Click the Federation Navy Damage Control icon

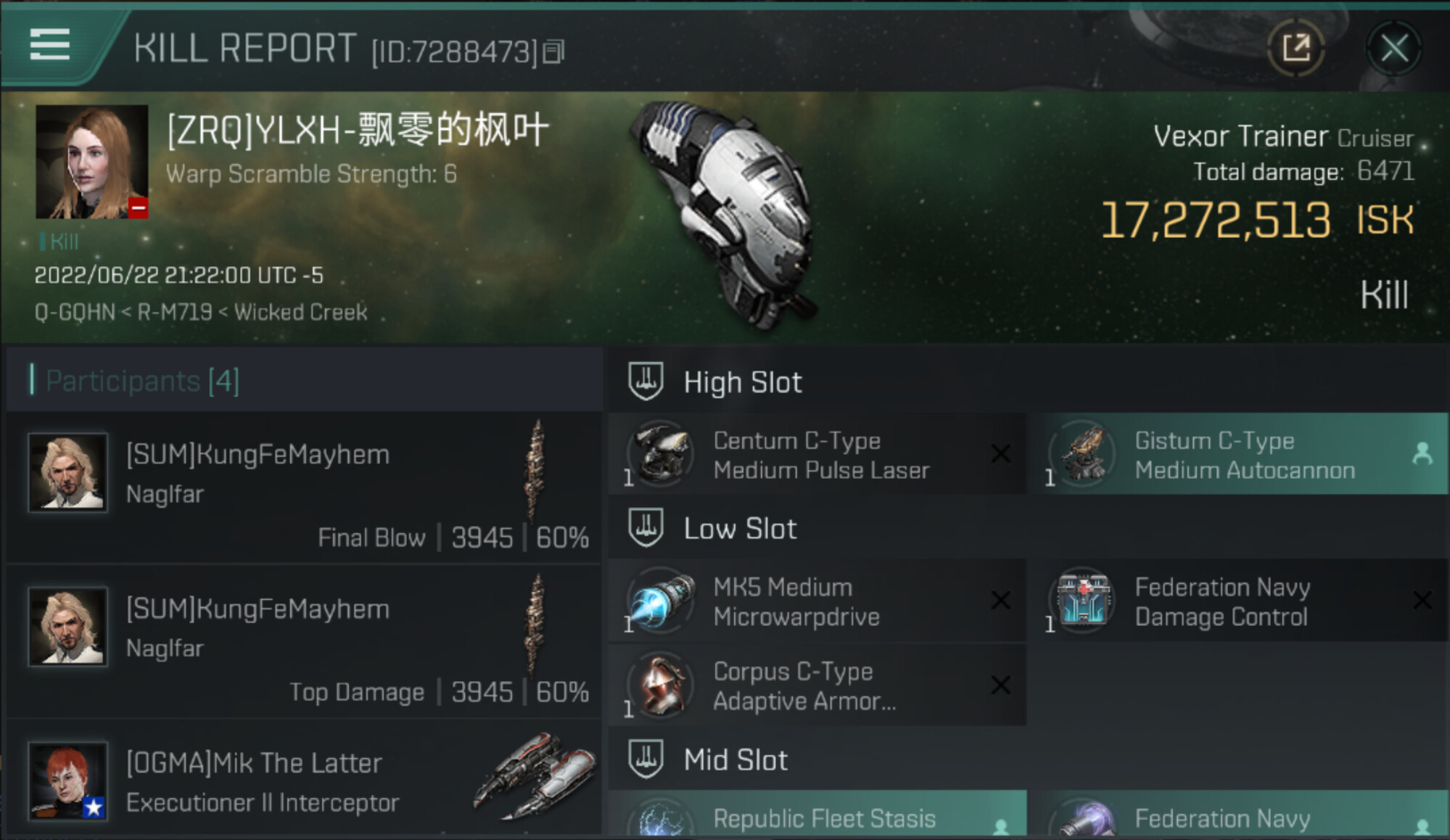[1082, 601]
